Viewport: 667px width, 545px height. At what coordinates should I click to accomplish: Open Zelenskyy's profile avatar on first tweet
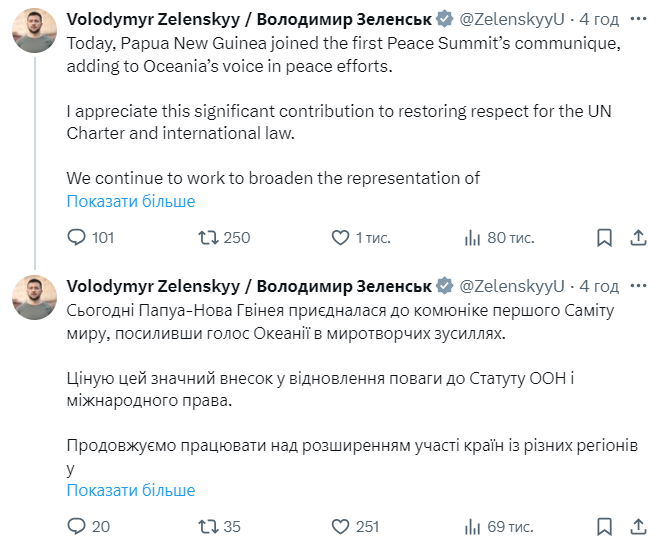click(34, 31)
